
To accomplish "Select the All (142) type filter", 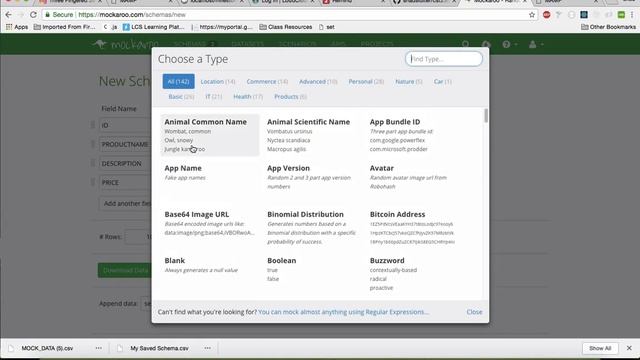I will 178,82.
